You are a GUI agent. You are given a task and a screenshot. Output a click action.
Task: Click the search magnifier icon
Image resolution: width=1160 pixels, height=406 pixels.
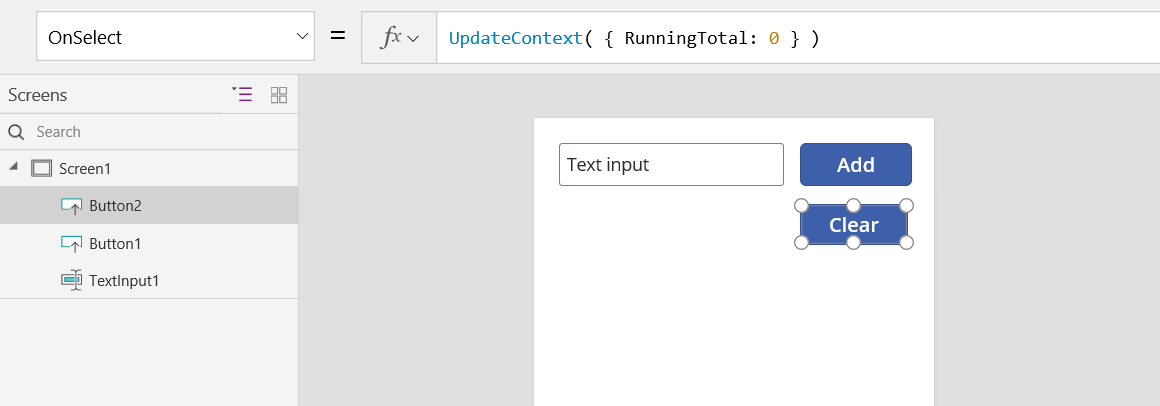(16, 132)
